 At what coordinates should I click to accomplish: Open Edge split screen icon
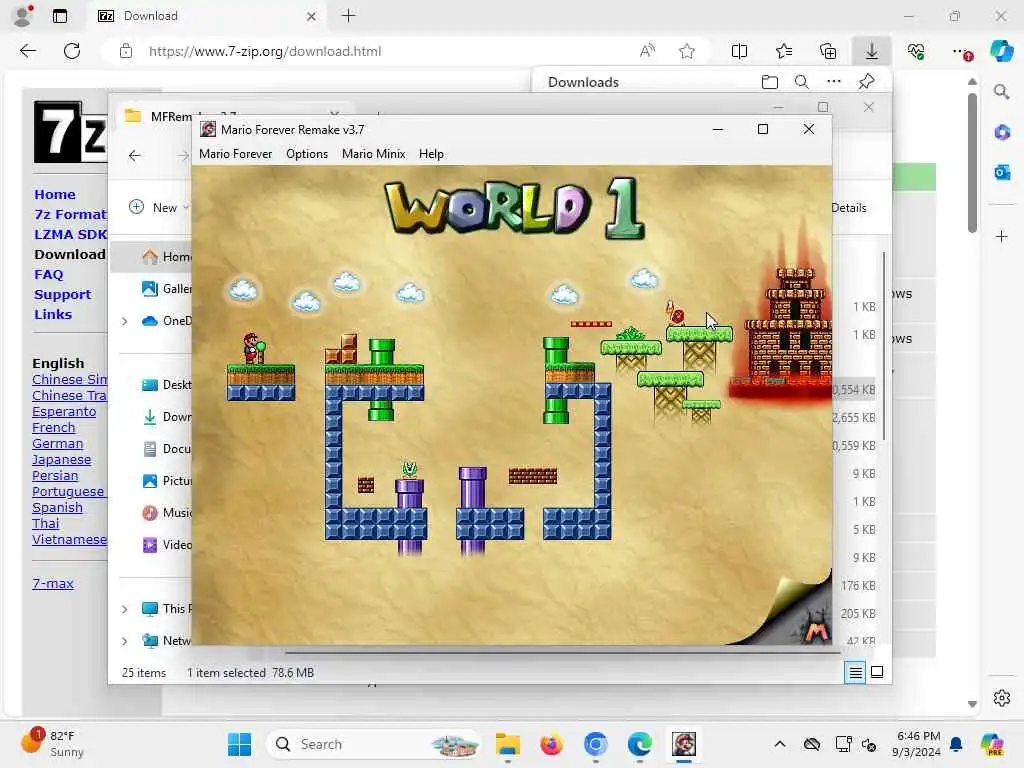click(739, 51)
